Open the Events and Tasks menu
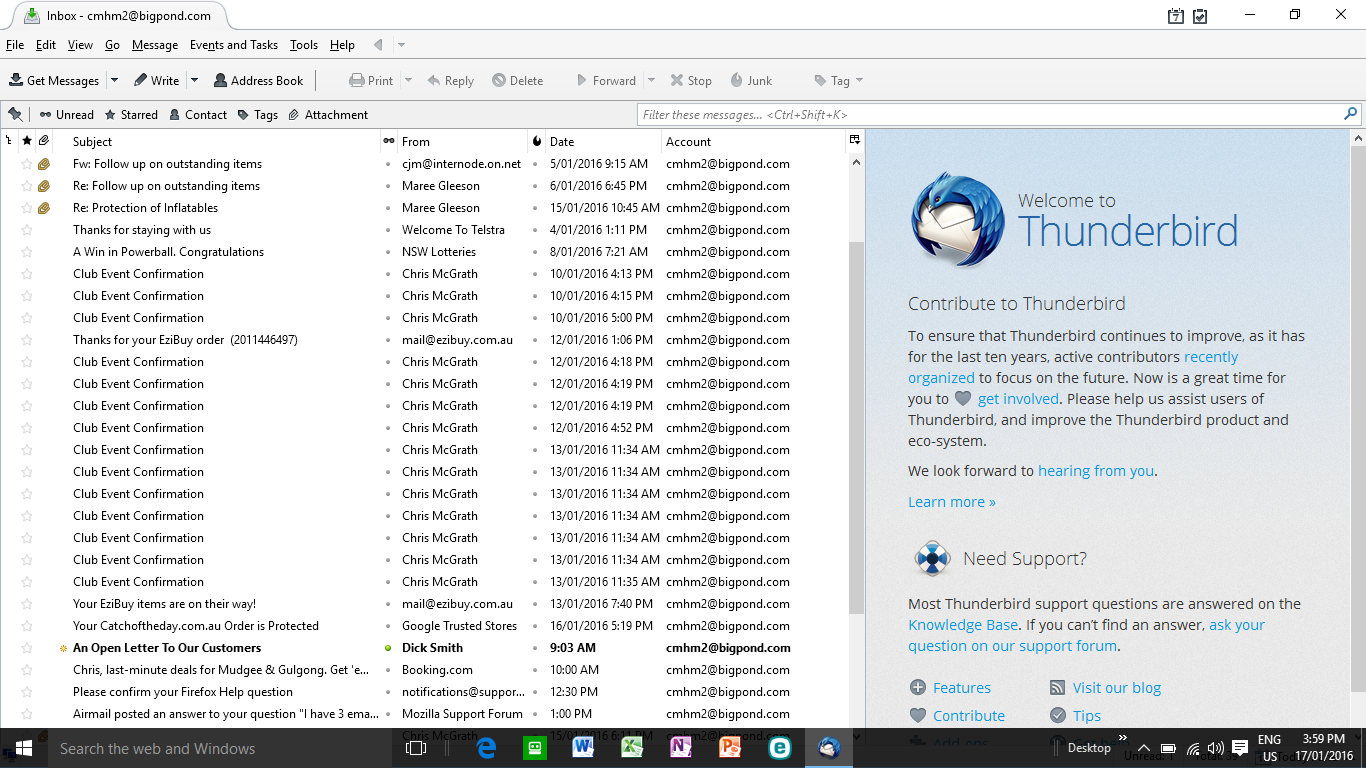 coord(233,45)
